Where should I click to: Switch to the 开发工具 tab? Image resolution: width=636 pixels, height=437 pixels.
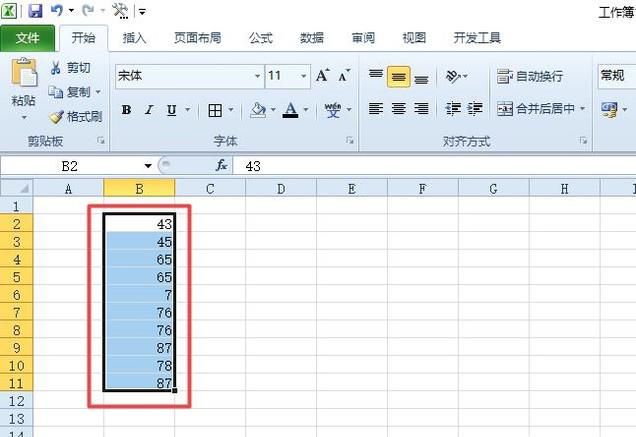point(477,38)
